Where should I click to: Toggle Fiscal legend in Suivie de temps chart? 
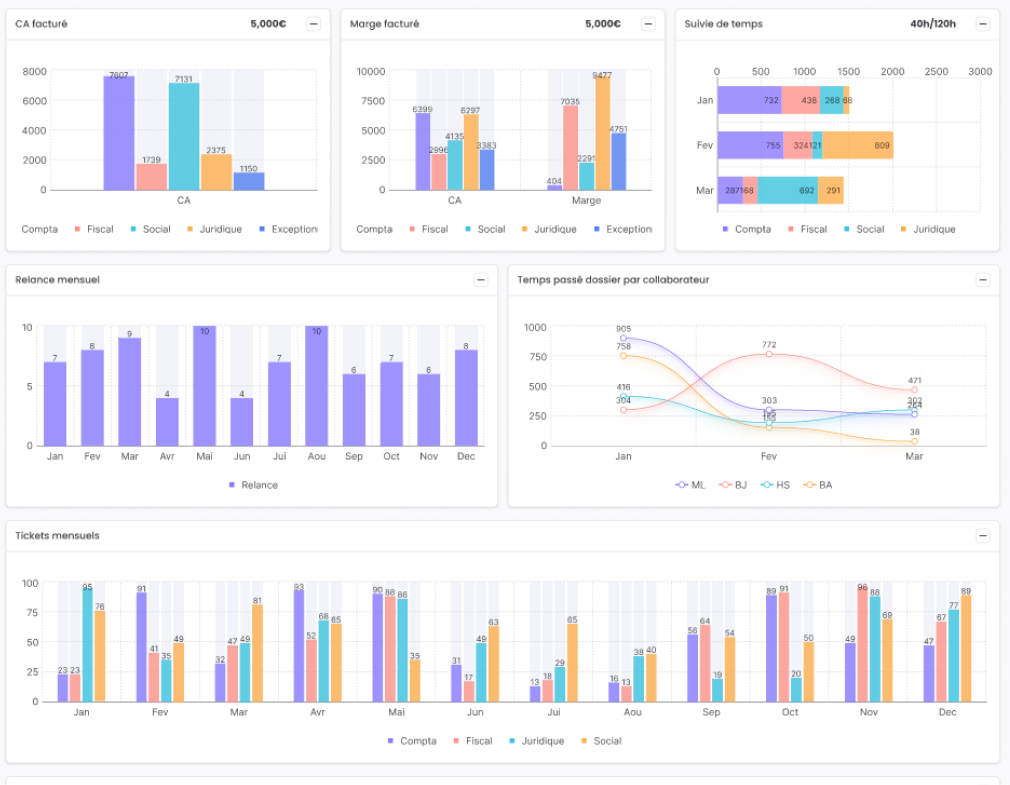coord(808,229)
